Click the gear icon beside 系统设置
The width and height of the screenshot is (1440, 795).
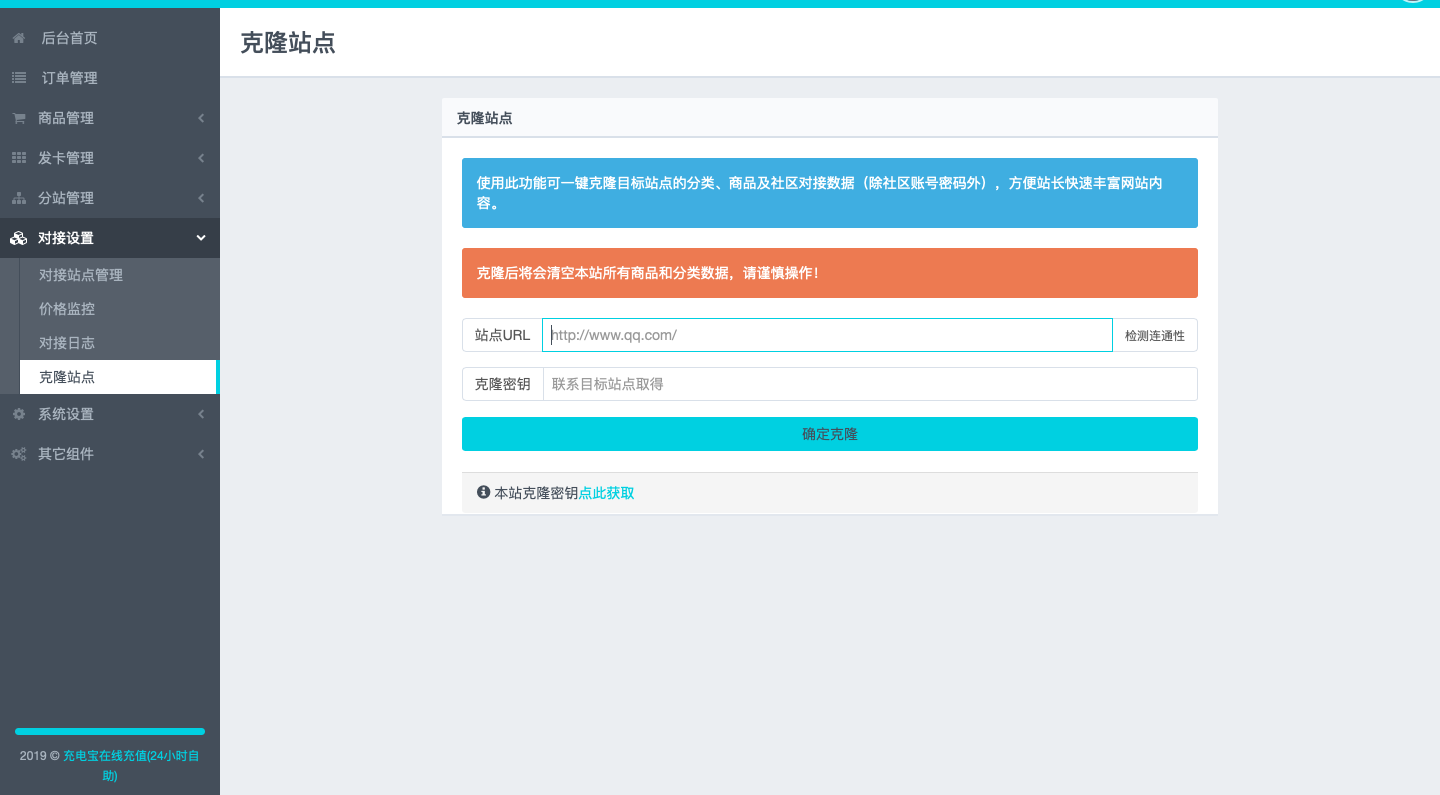pyautogui.click(x=19, y=414)
